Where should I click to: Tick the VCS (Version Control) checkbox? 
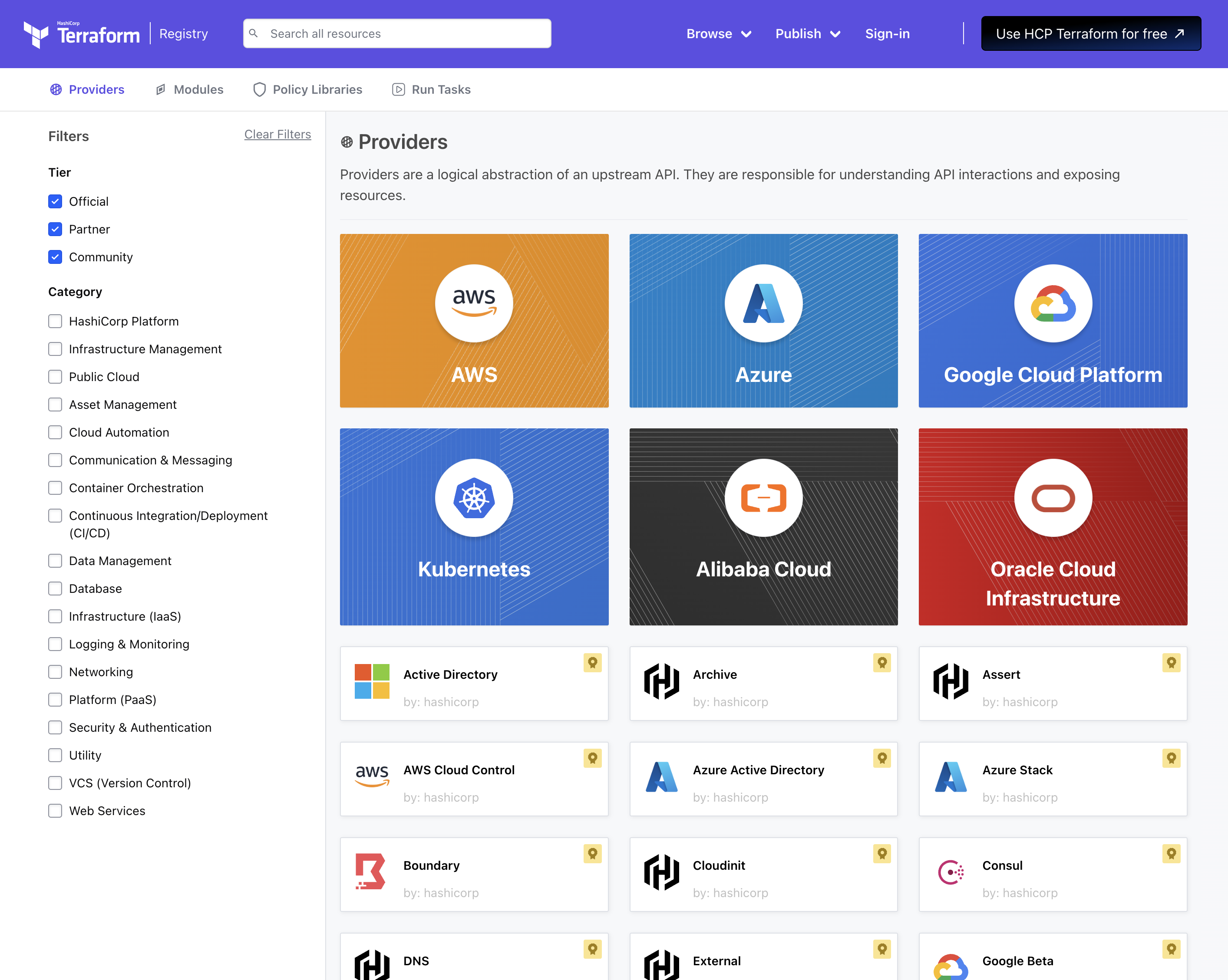(55, 783)
